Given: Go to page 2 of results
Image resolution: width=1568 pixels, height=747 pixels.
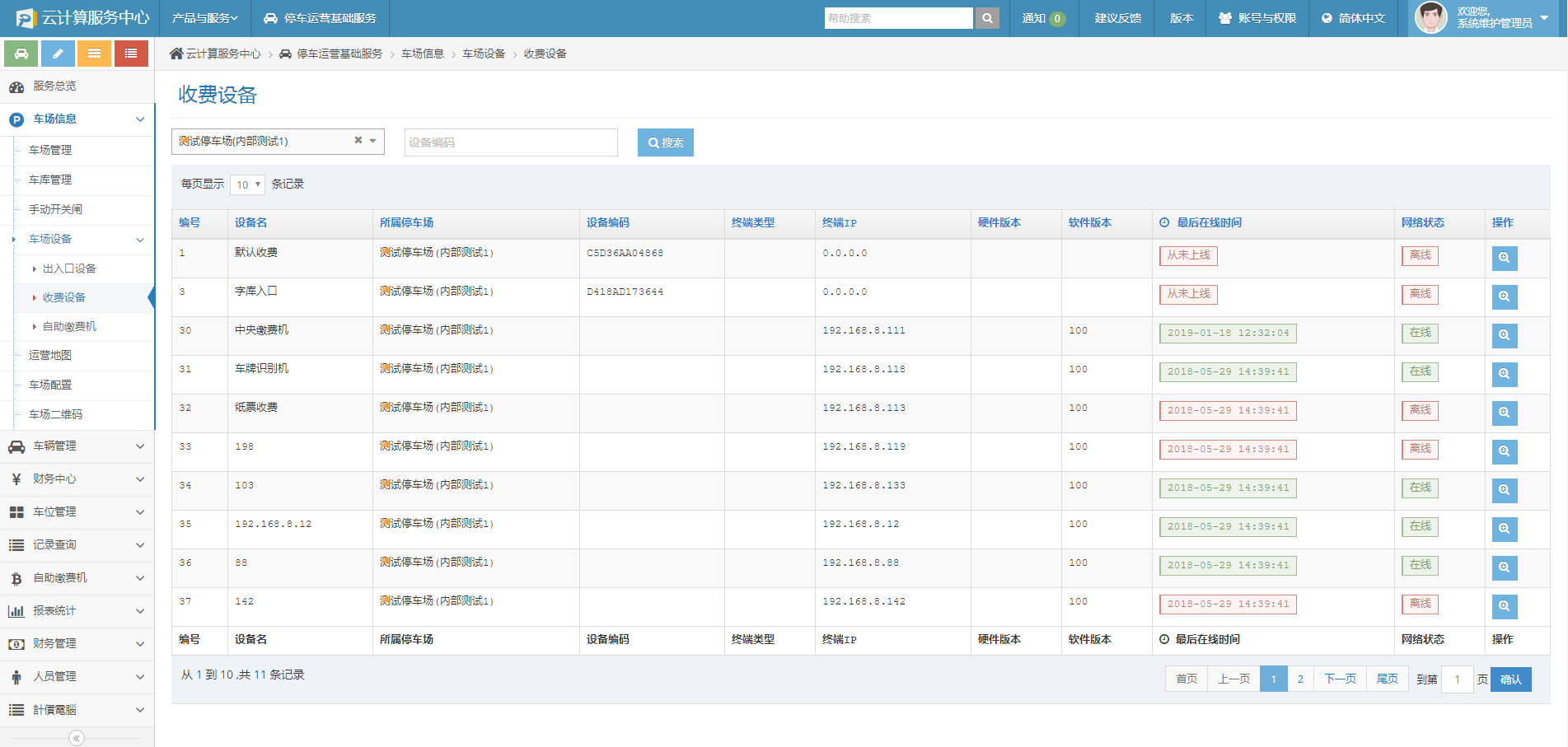Looking at the screenshot, I should pyautogui.click(x=1300, y=679).
